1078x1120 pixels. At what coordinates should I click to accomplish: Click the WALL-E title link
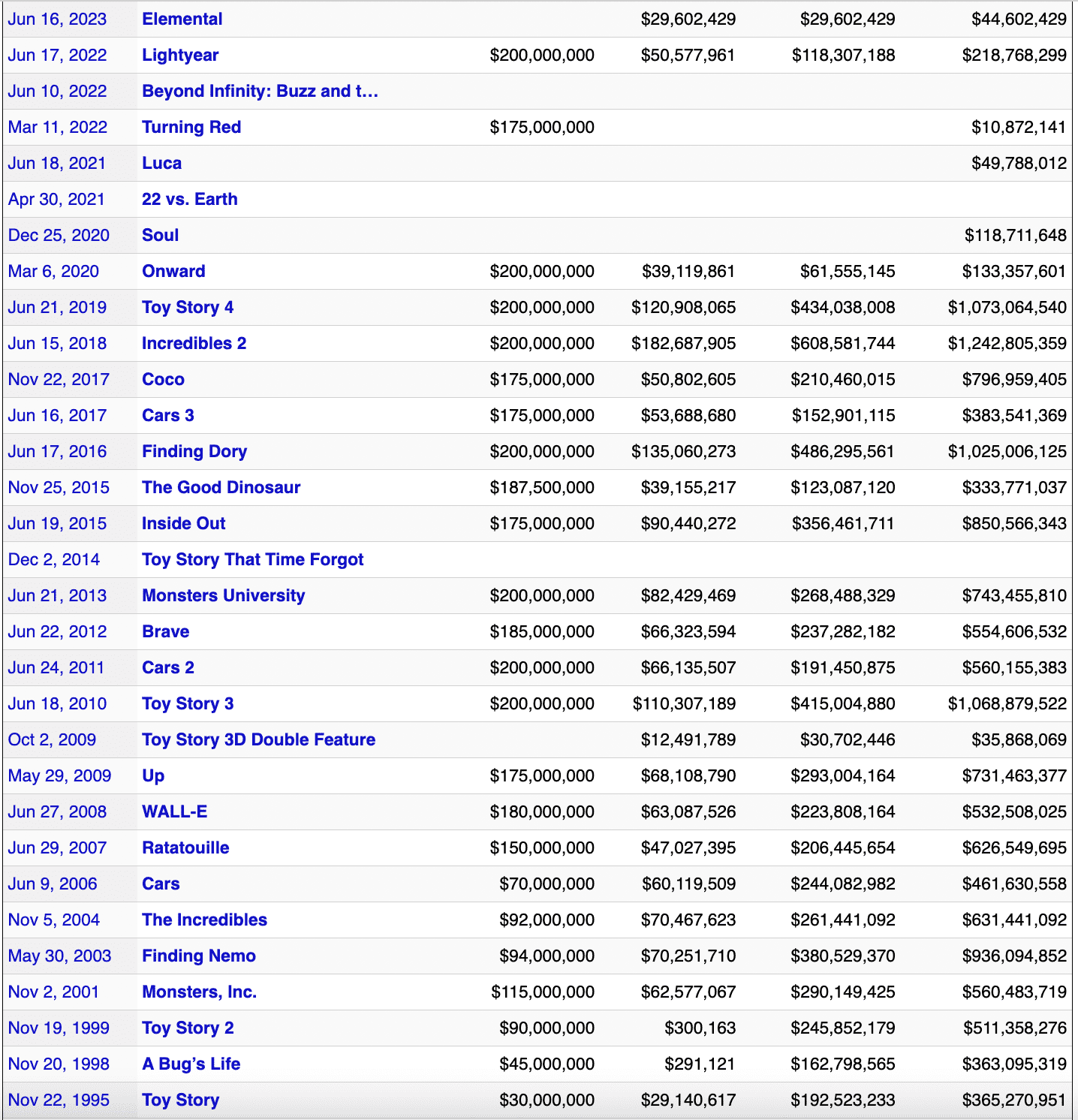175,812
